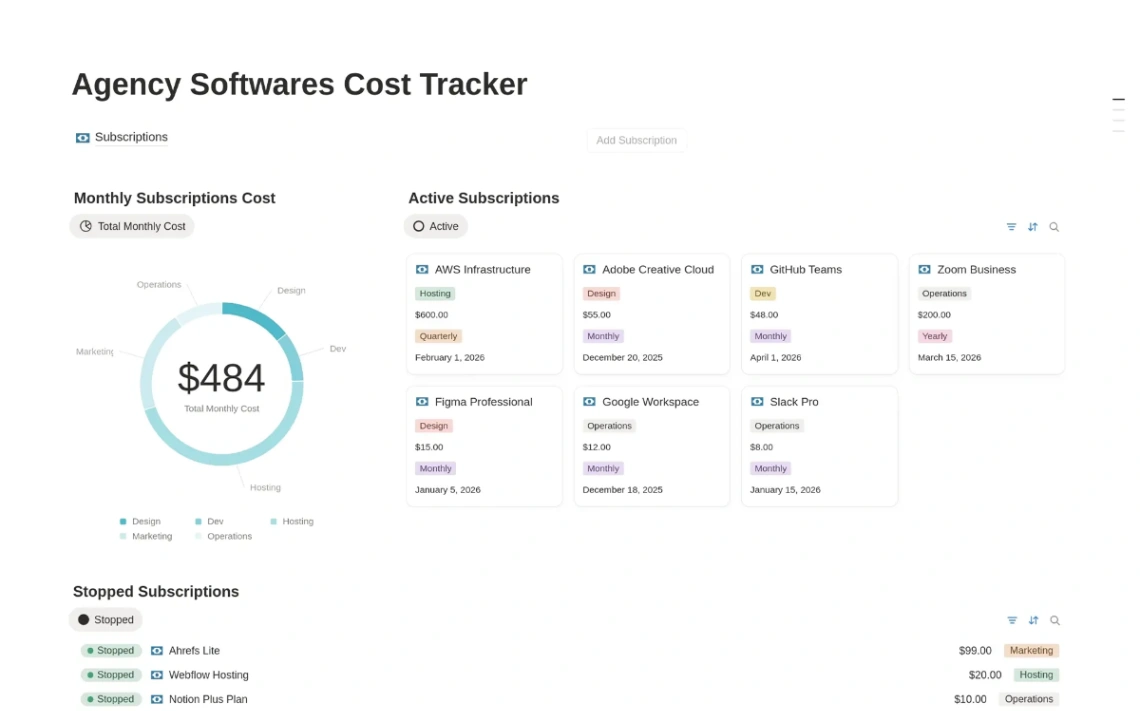Click the $484 donut chart center value

click(x=222, y=378)
